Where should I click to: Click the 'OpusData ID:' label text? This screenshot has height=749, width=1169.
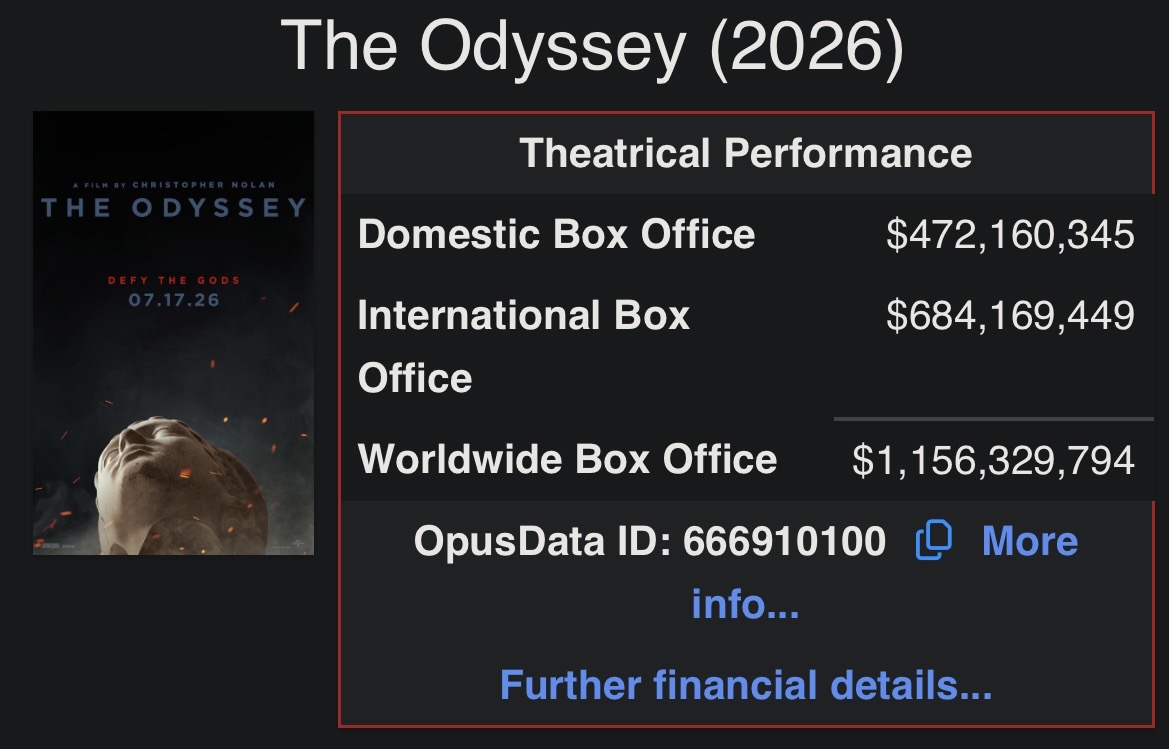click(x=543, y=540)
